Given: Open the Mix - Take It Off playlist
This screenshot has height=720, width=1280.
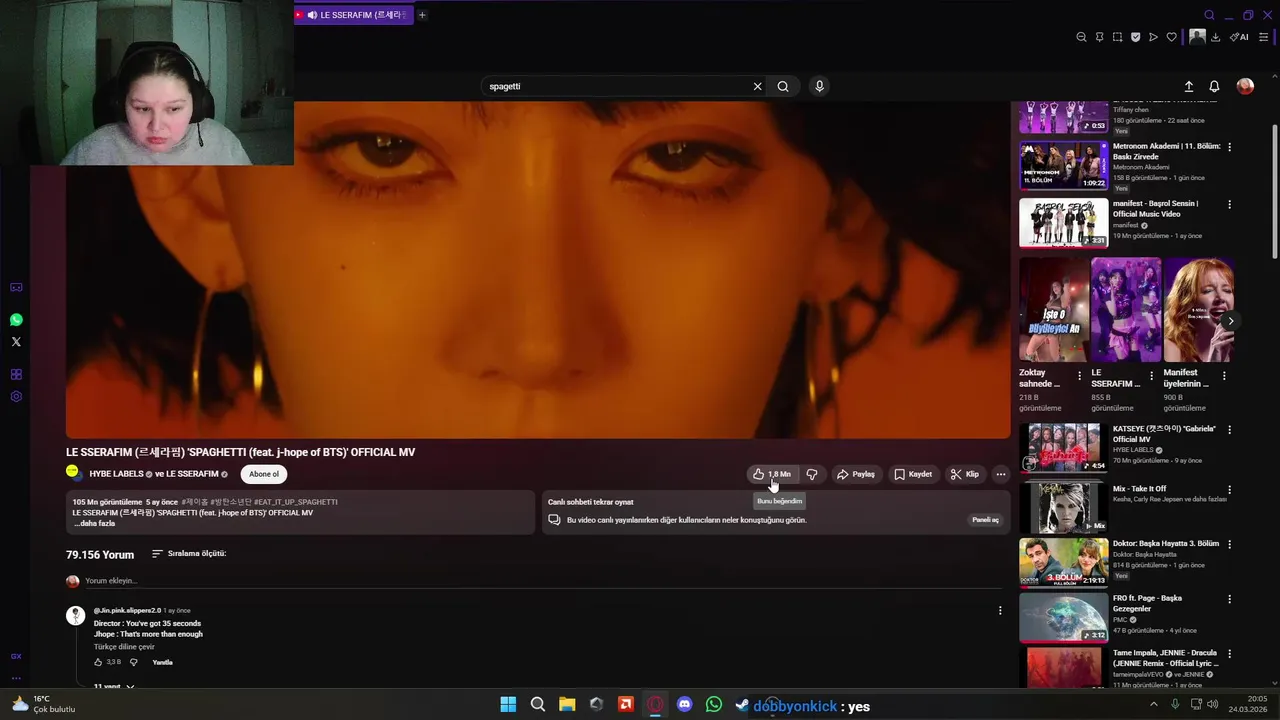Looking at the screenshot, I should pos(1063,507).
